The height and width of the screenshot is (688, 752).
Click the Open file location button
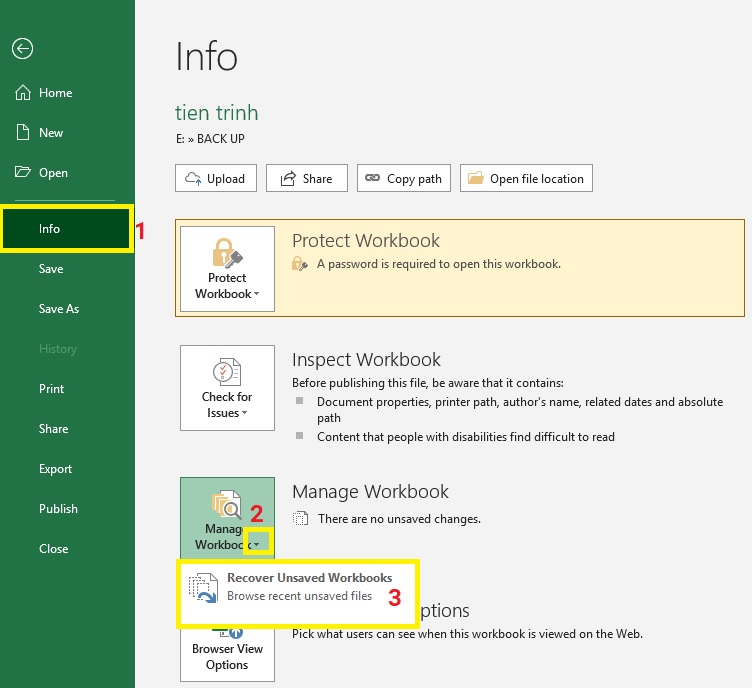click(526, 178)
